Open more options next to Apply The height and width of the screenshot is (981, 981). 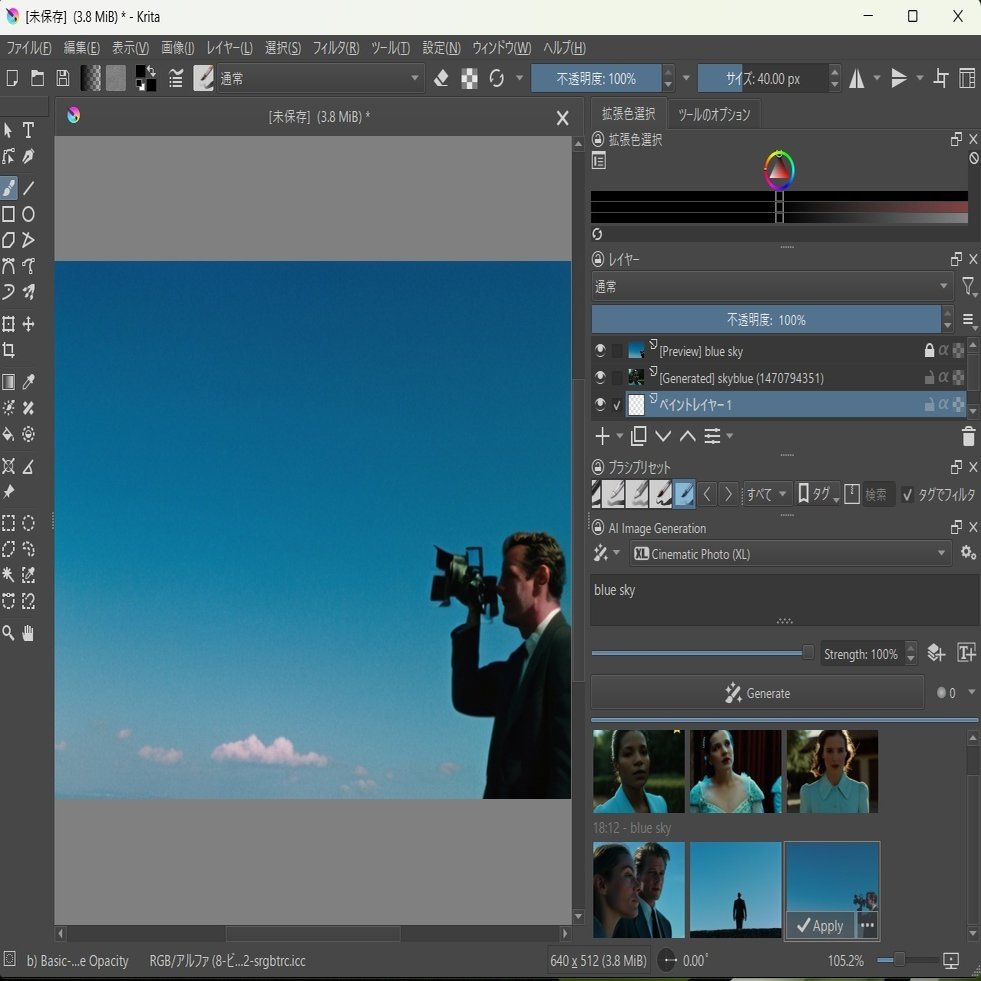click(867, 925)
